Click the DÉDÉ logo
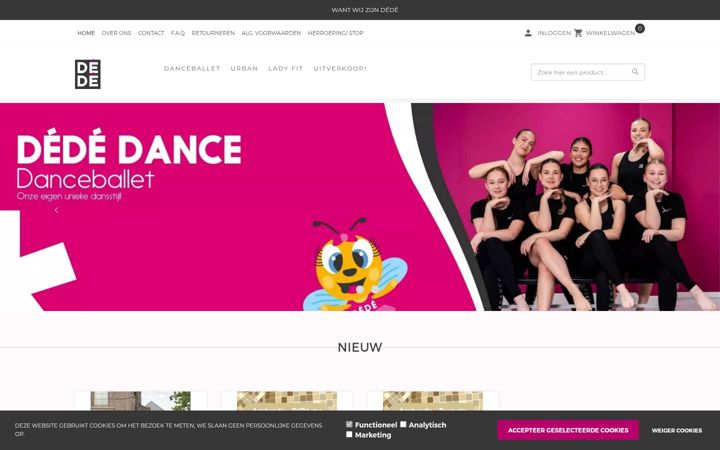This screenshot has width=720, height=450. pyautogui.click(x=88, y=74)
